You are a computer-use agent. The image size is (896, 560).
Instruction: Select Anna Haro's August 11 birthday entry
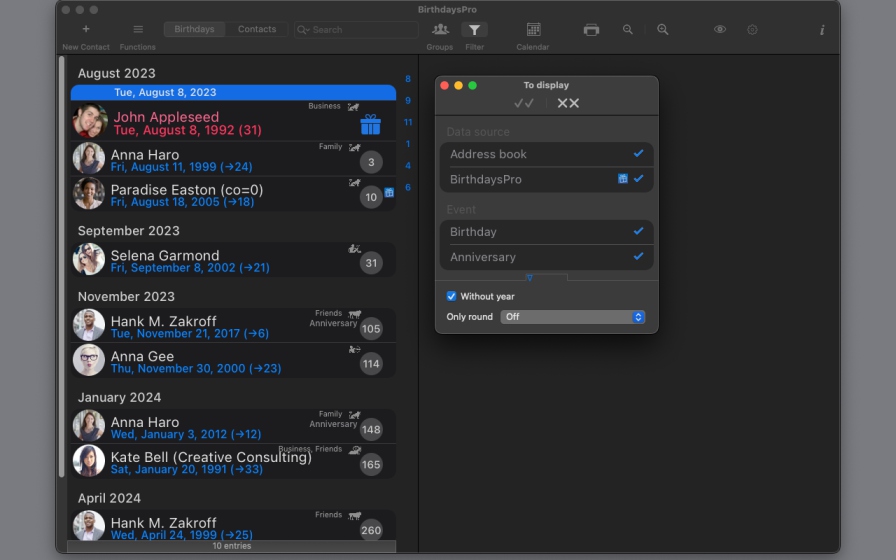point(233,159)
